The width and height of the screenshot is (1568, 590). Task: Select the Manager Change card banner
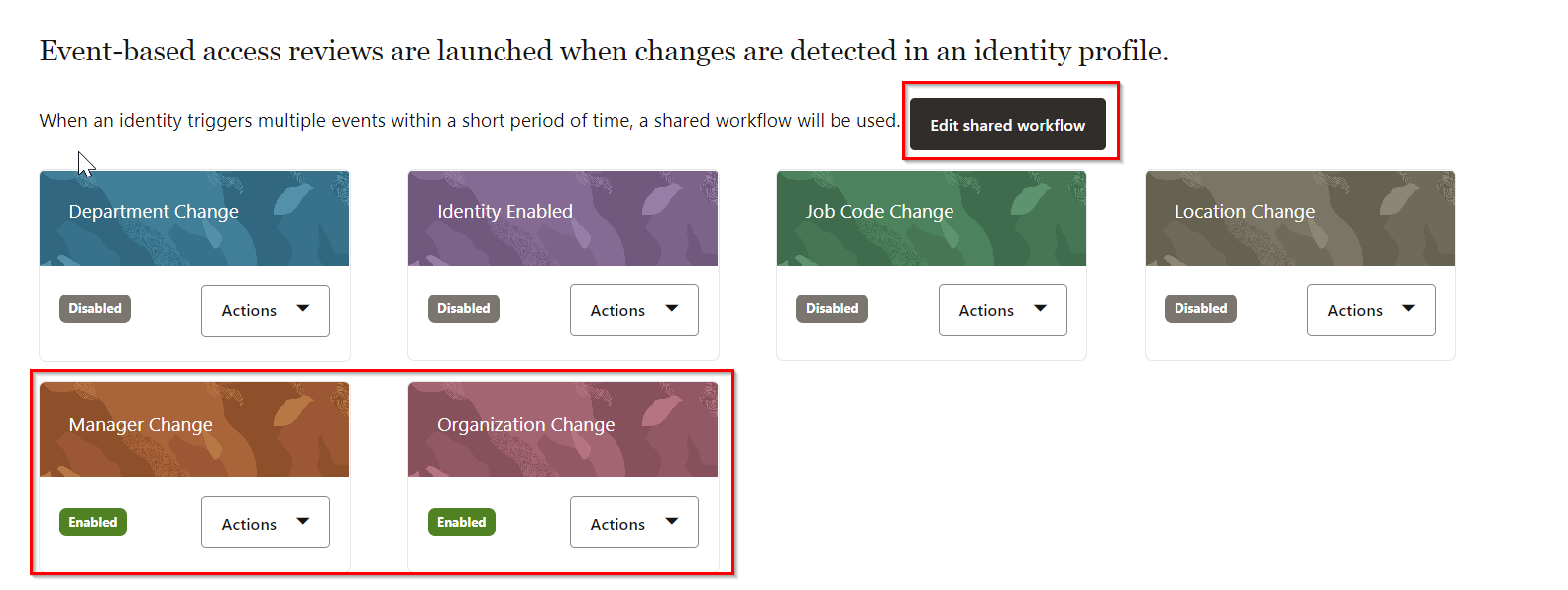click(193, 428)
